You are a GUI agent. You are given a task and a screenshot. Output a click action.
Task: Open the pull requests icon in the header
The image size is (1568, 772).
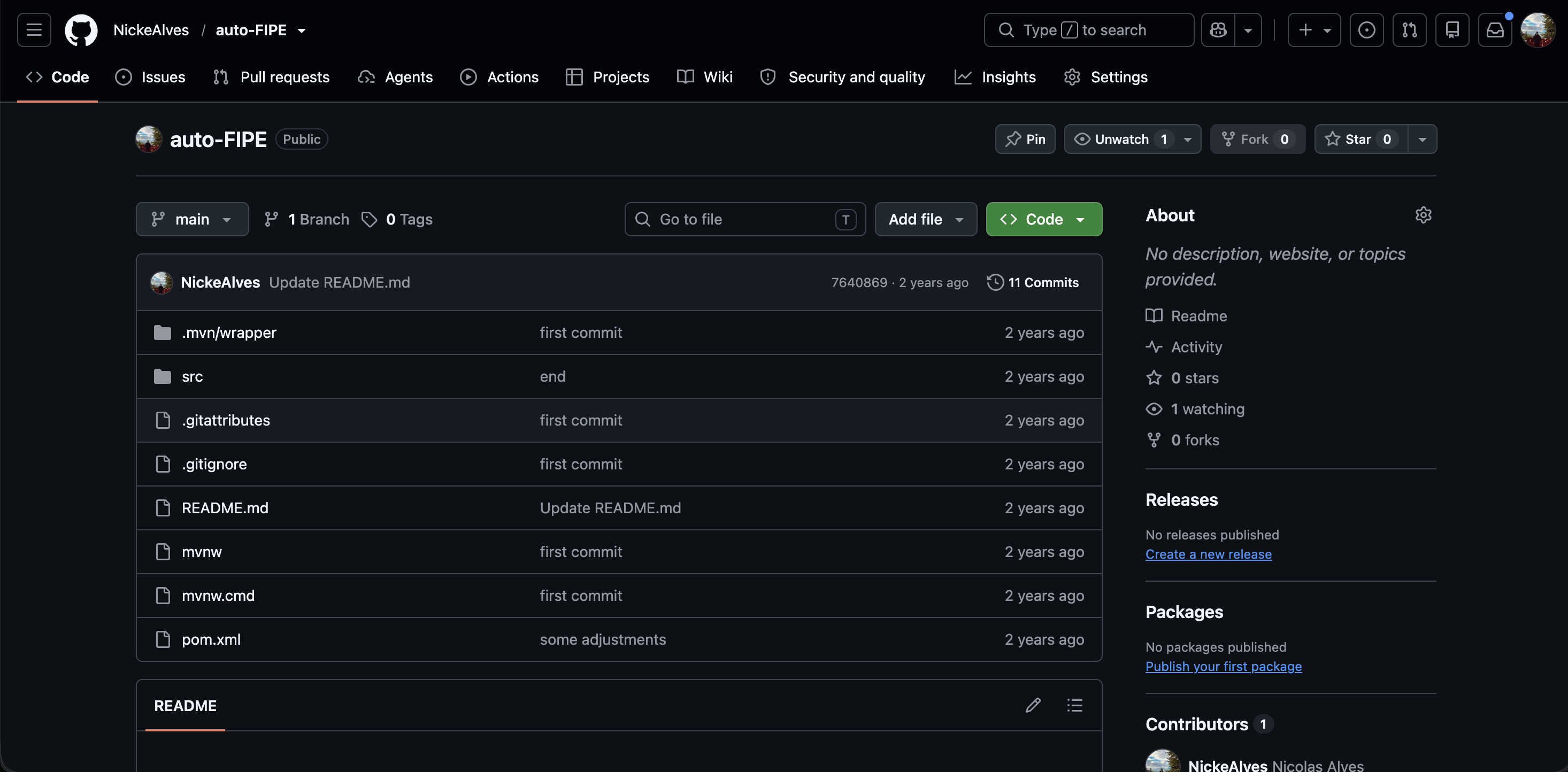[1409, 30]
